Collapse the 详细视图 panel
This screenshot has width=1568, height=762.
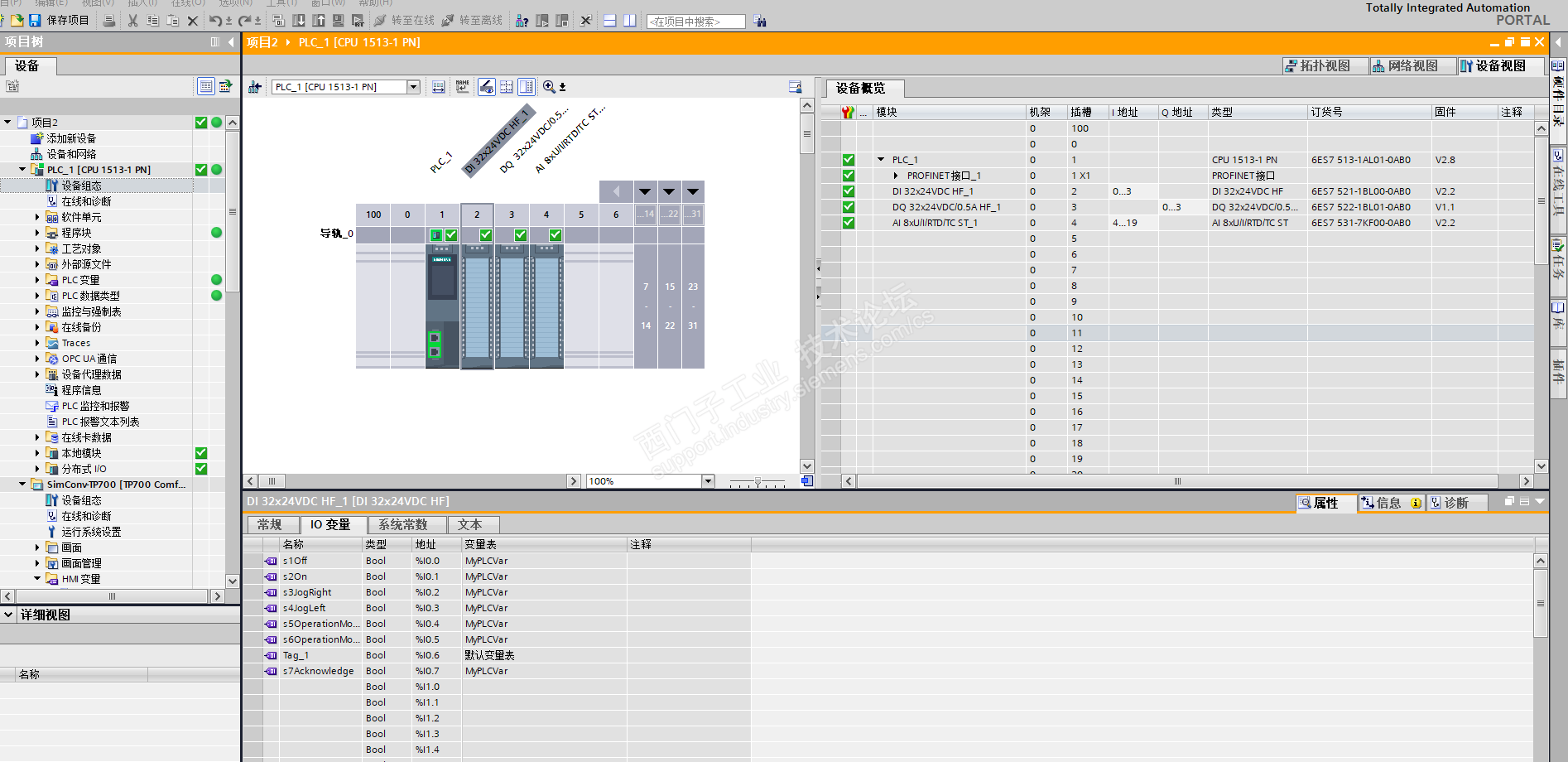tap(8, 615)
